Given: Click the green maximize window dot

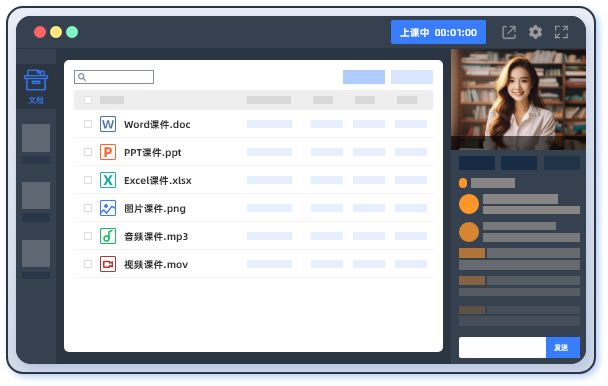Looking at the screenshot, I should pyautogui.click(x=72, y=32).
